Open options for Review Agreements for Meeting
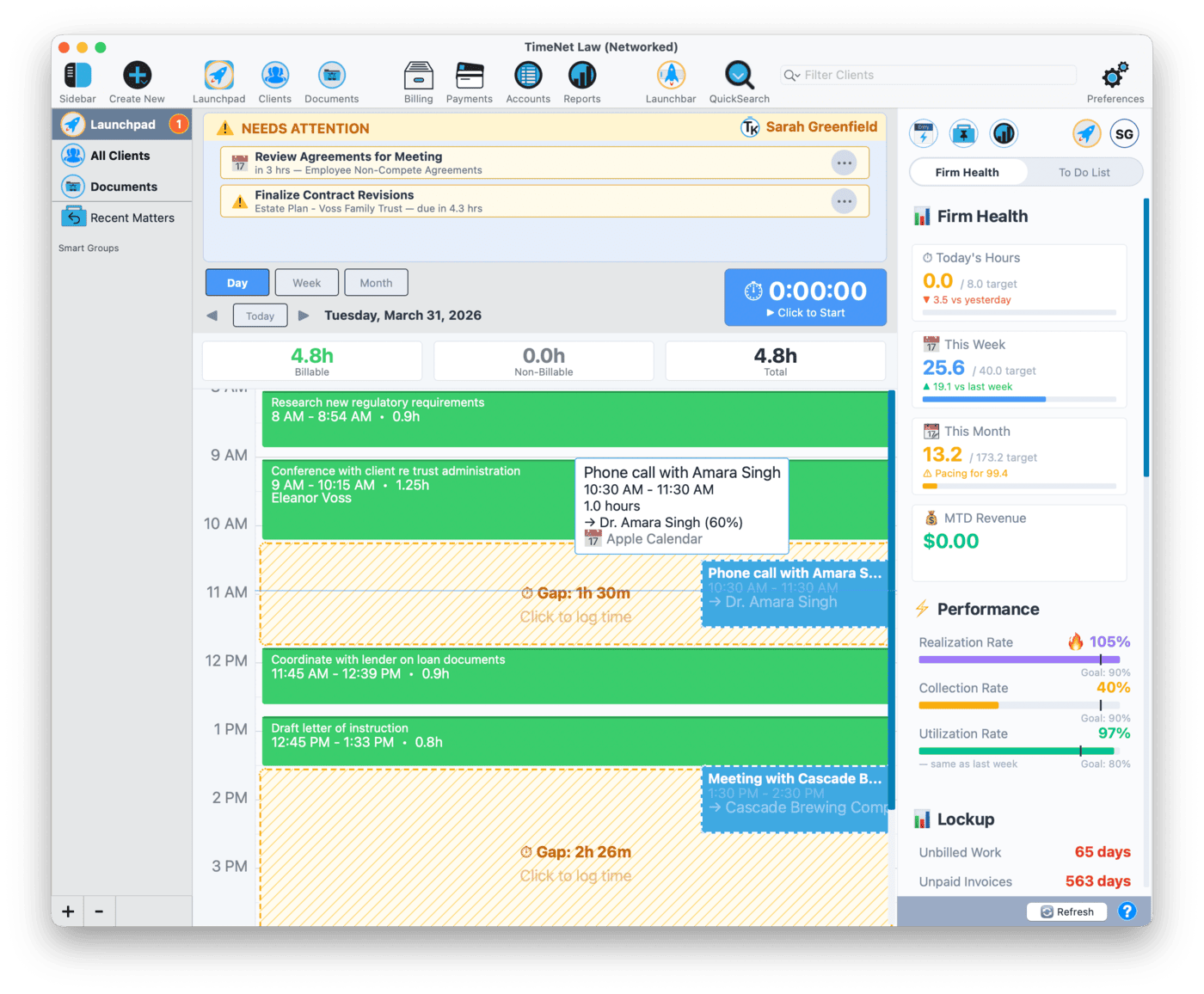1204x994 pixels. click(x=844, y=163)
